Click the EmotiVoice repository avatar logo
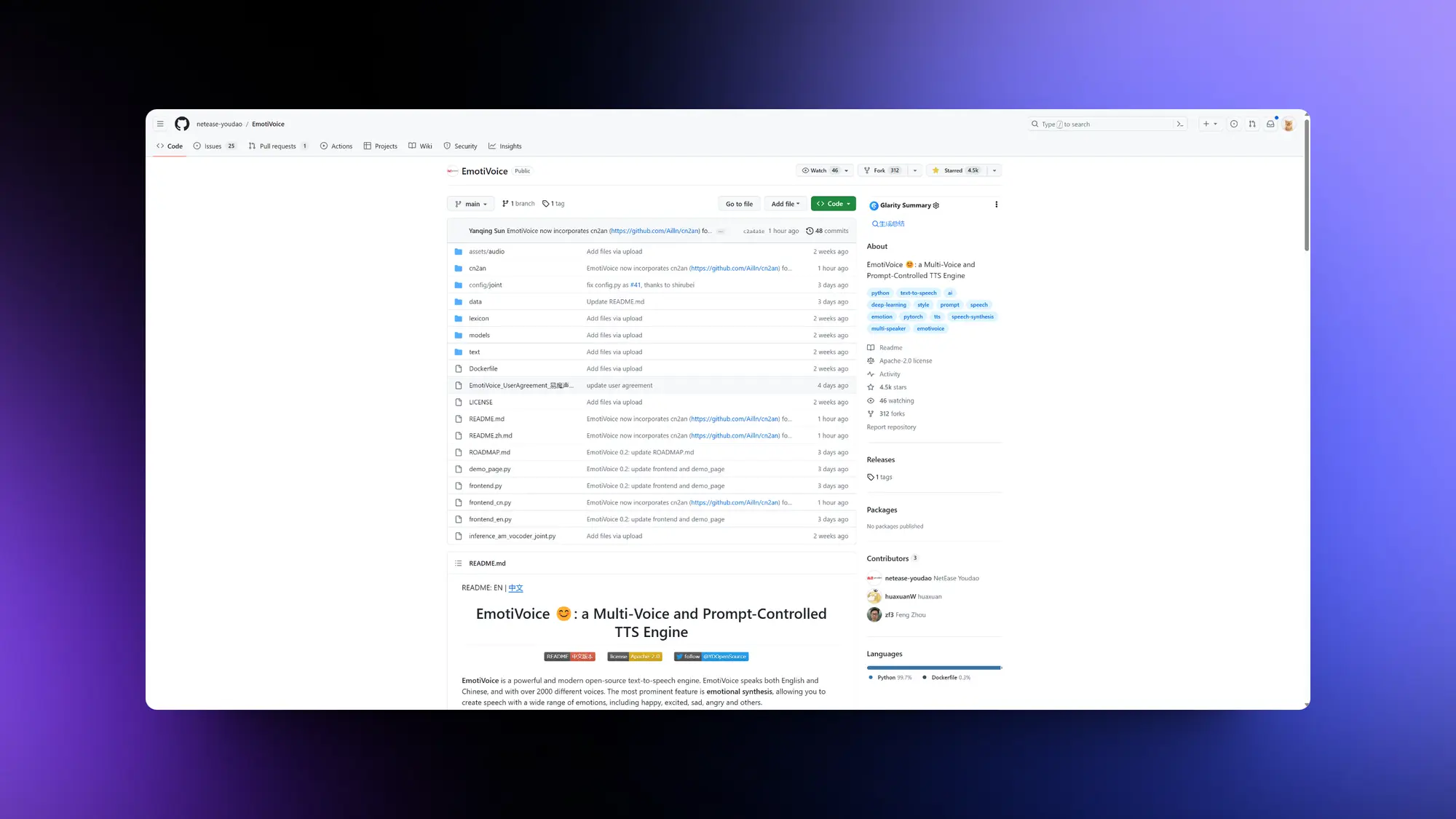The width and height of the screenshot is (1456, 819). point(452,171)
